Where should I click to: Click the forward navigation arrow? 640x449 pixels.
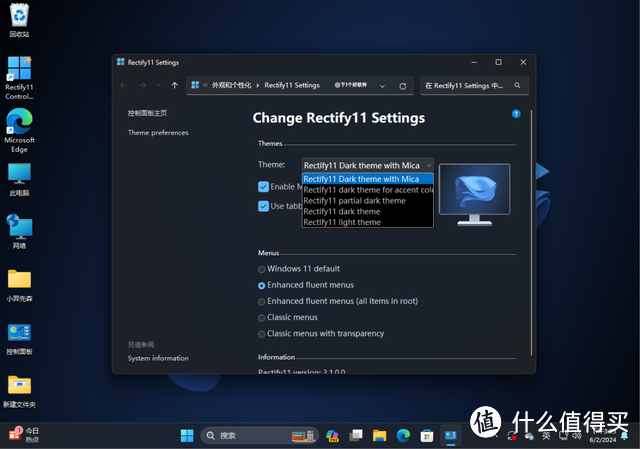142,85
